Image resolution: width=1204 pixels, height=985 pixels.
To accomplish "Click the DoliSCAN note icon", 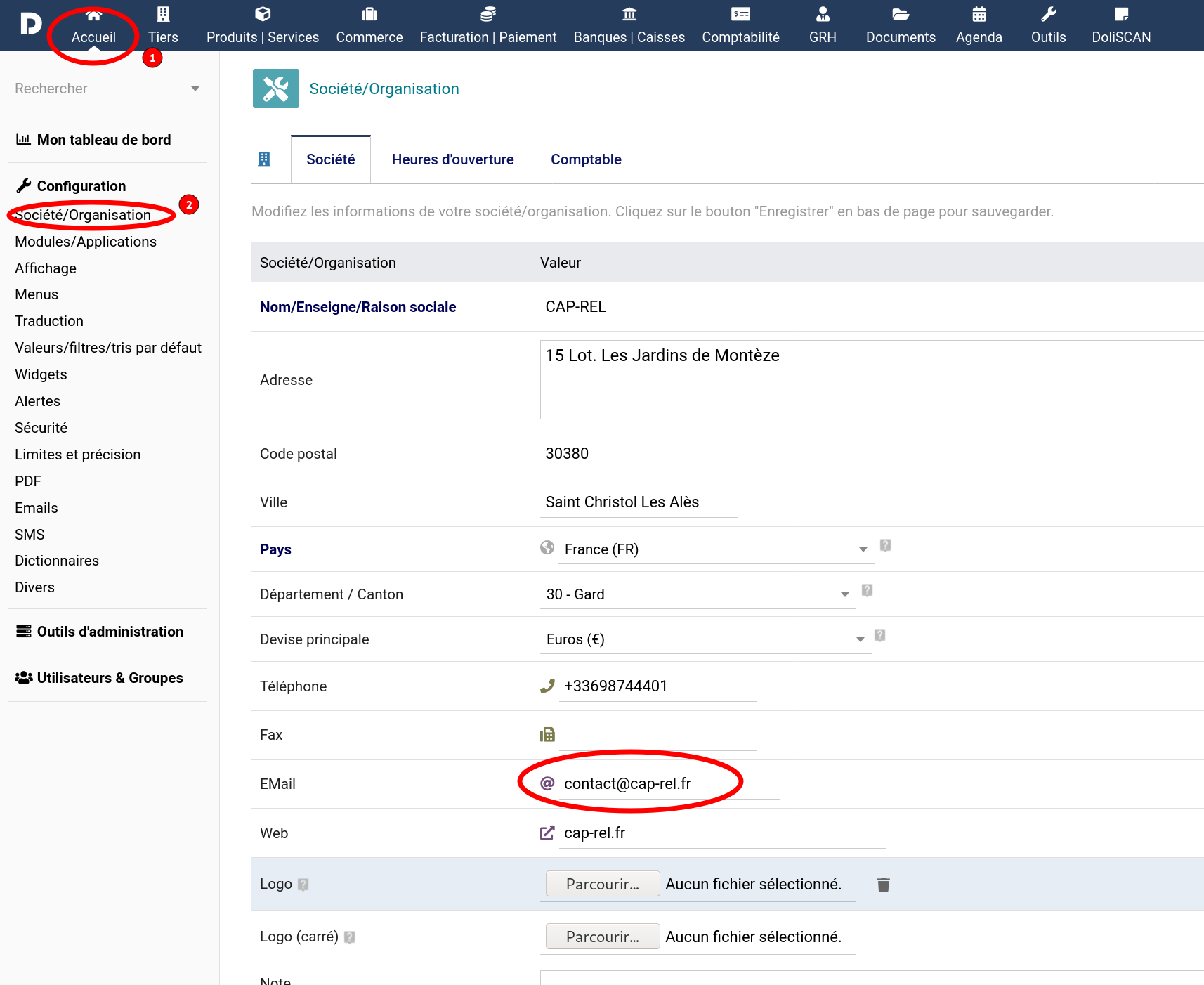I will [1121, 14].
